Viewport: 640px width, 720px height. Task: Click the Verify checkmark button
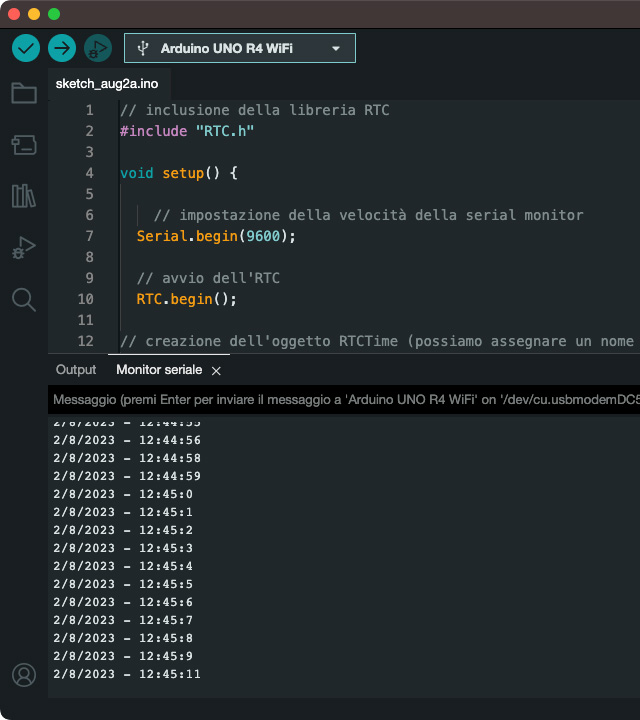(26, 47)
